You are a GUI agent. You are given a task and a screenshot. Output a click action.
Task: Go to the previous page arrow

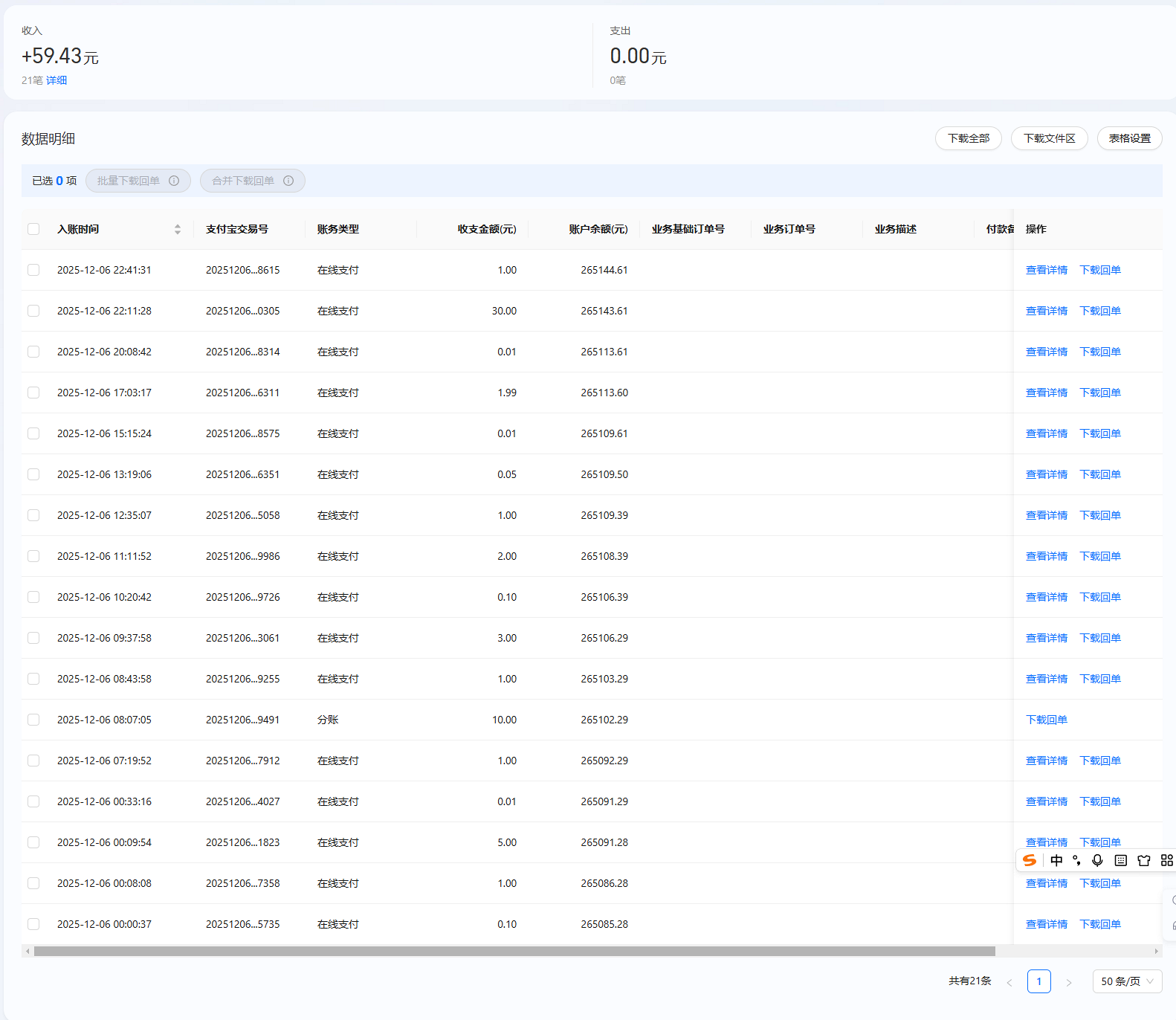pos(1009,982)
